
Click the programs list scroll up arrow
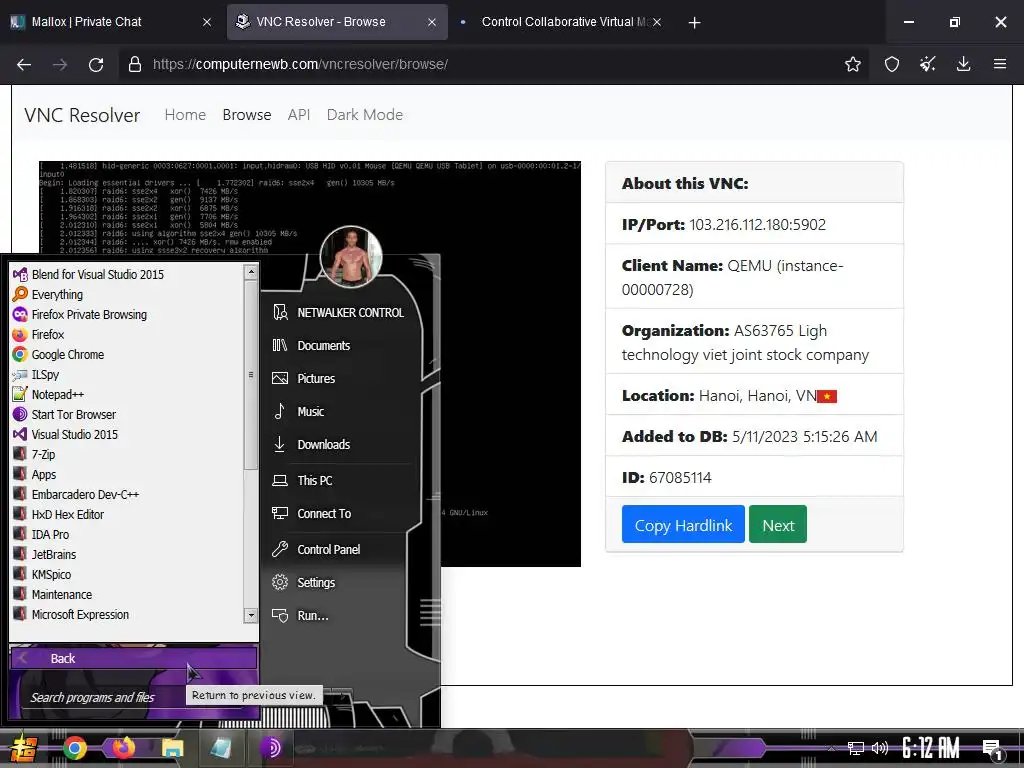251,272
